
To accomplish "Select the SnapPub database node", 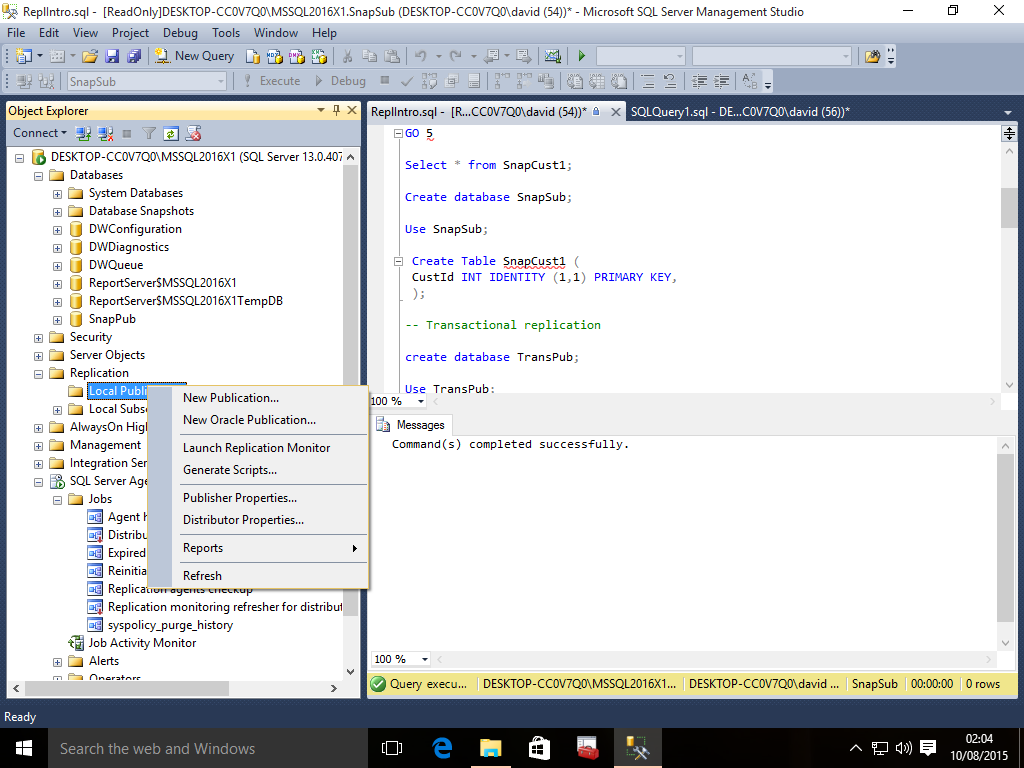I will (x=112, y=319).
